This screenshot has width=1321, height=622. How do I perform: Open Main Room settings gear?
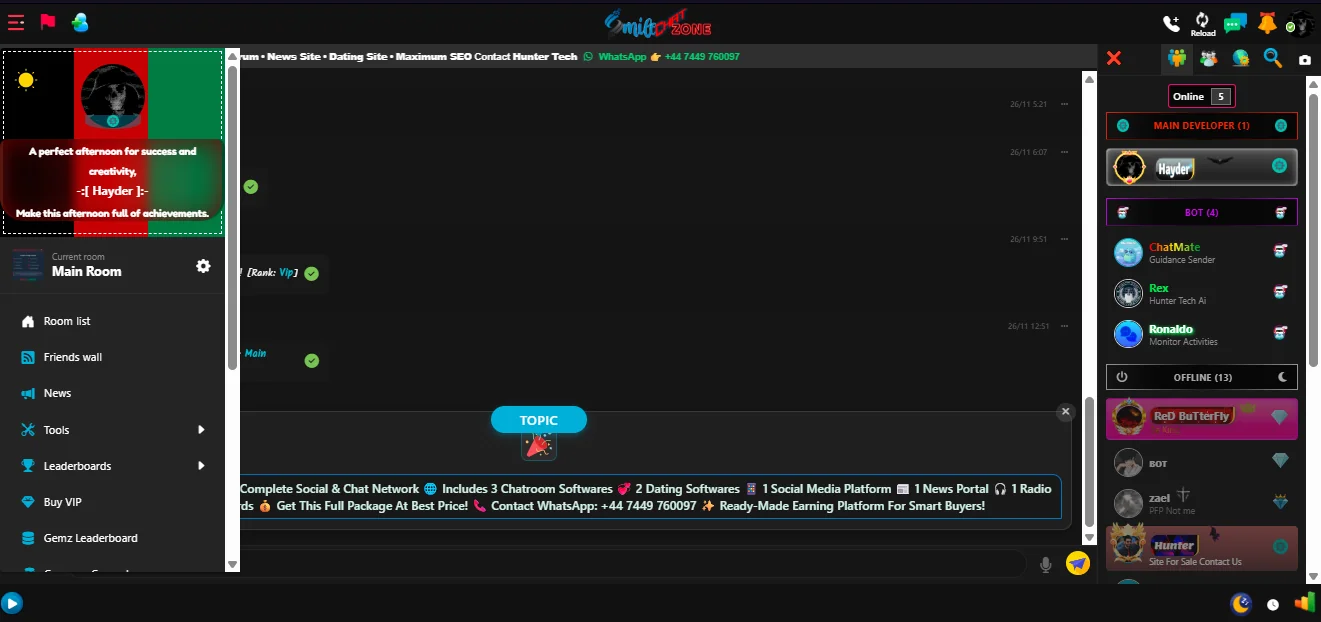point(203,266)
